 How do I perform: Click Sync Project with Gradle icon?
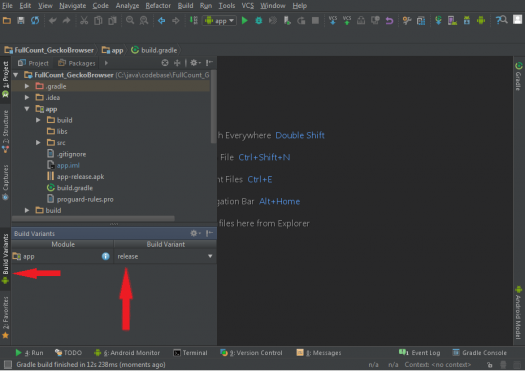[438, 21]
